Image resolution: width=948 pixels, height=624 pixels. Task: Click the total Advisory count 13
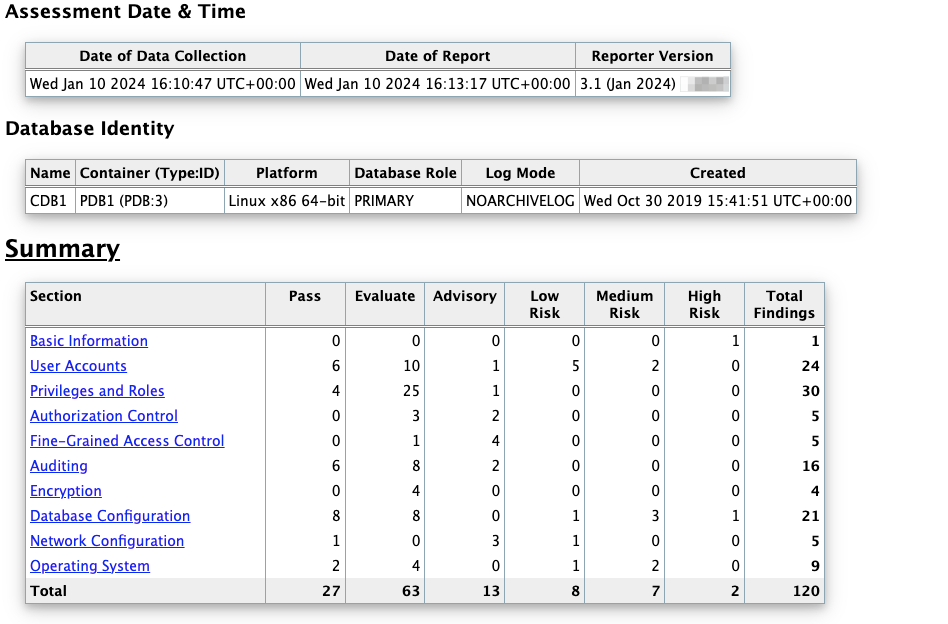pos(491,591)
